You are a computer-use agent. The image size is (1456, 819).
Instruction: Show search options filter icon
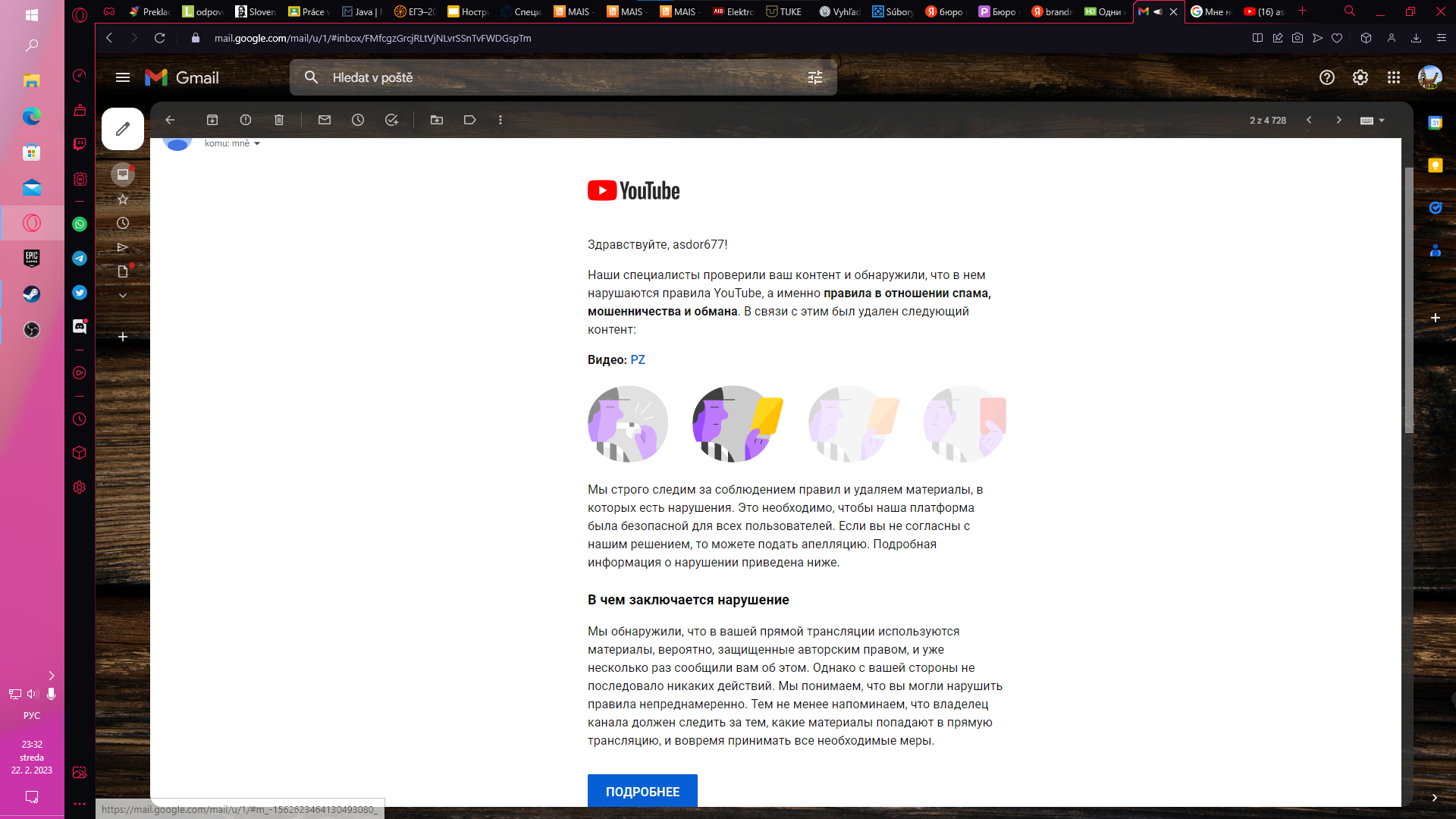815,77
